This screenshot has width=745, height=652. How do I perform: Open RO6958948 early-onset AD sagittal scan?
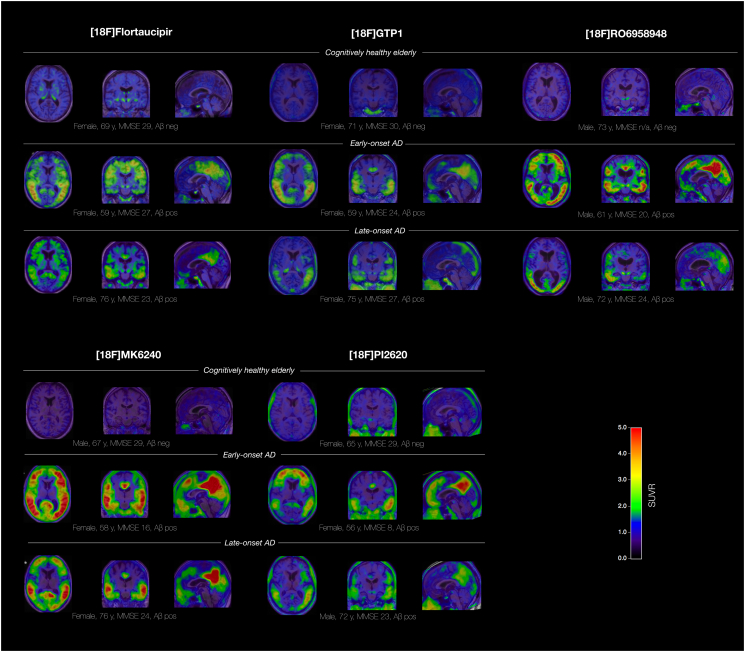(x=704, y=179)
